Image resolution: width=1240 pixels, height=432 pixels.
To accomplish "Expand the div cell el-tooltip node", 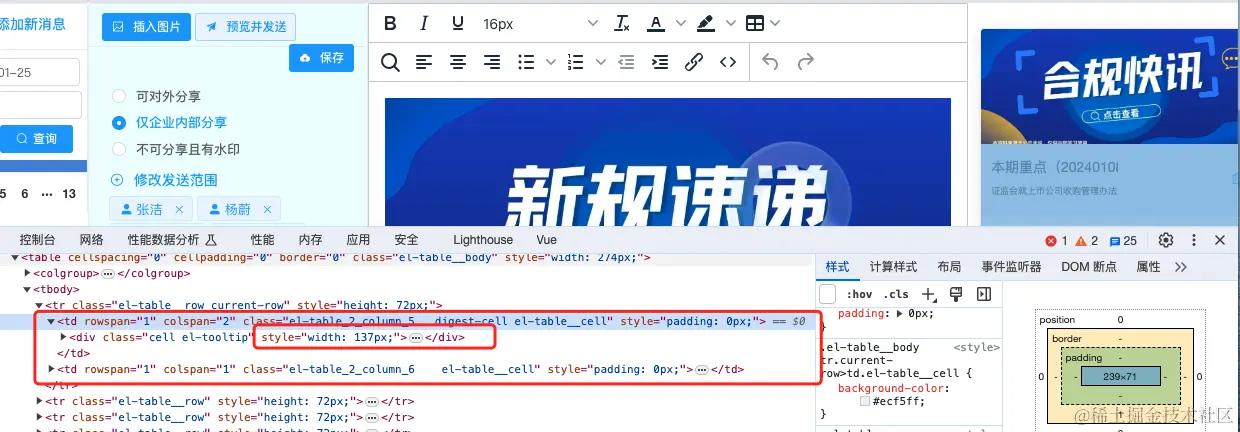I will [x=64, y=337].
